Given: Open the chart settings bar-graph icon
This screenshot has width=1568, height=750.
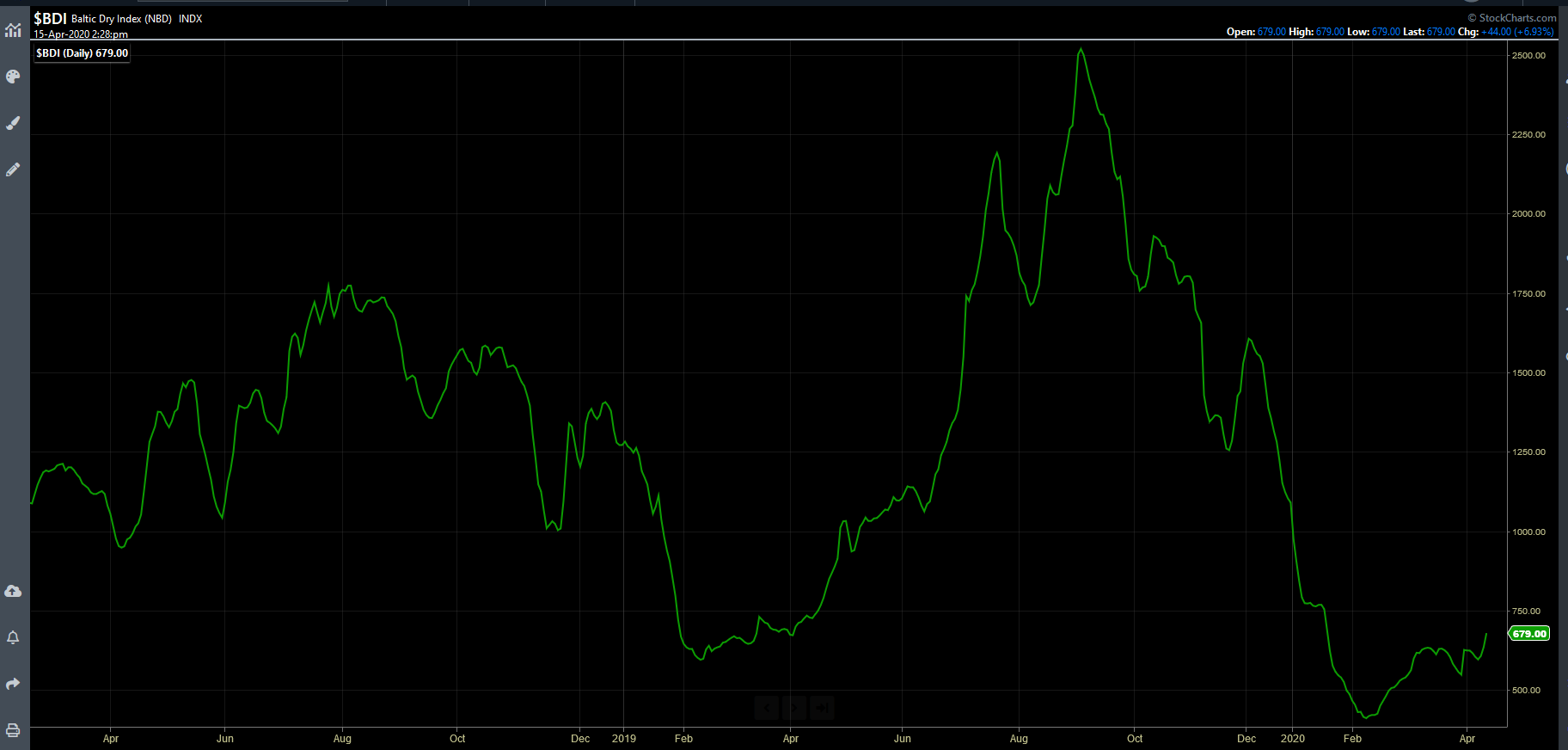Looking at the screenshot, I should point(13,30).
